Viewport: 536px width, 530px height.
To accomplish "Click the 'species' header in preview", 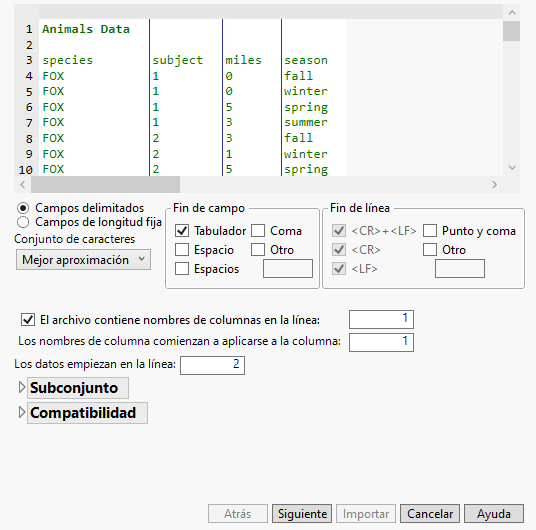I will pos(68,61).
